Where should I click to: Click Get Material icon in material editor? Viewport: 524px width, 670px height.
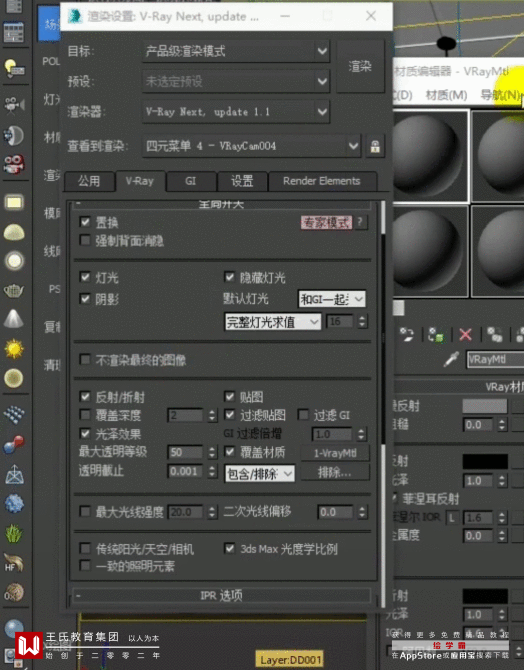tap(406, 335)
